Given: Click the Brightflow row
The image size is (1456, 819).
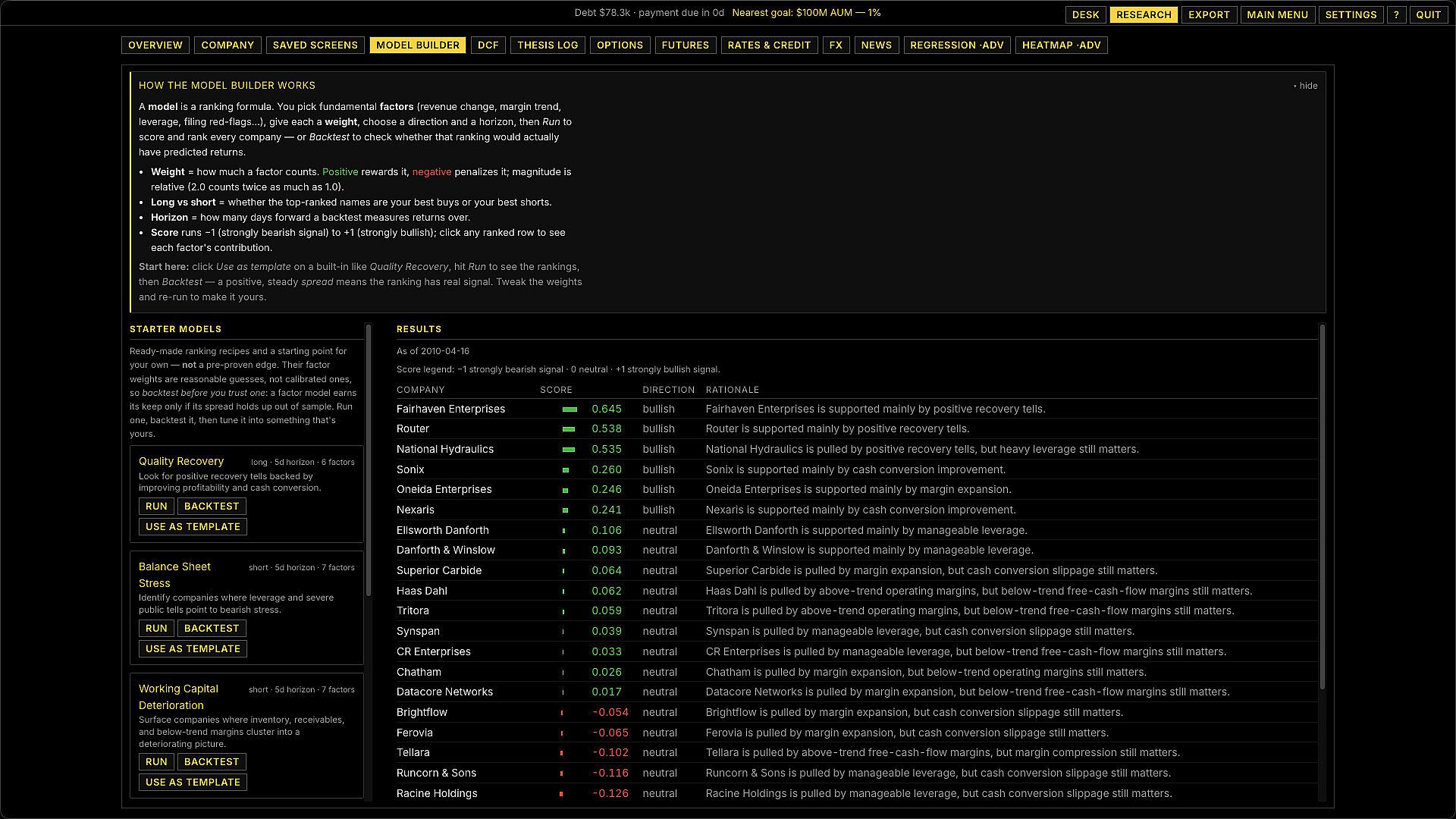Looking at the screenshot, I should [857, 712].
